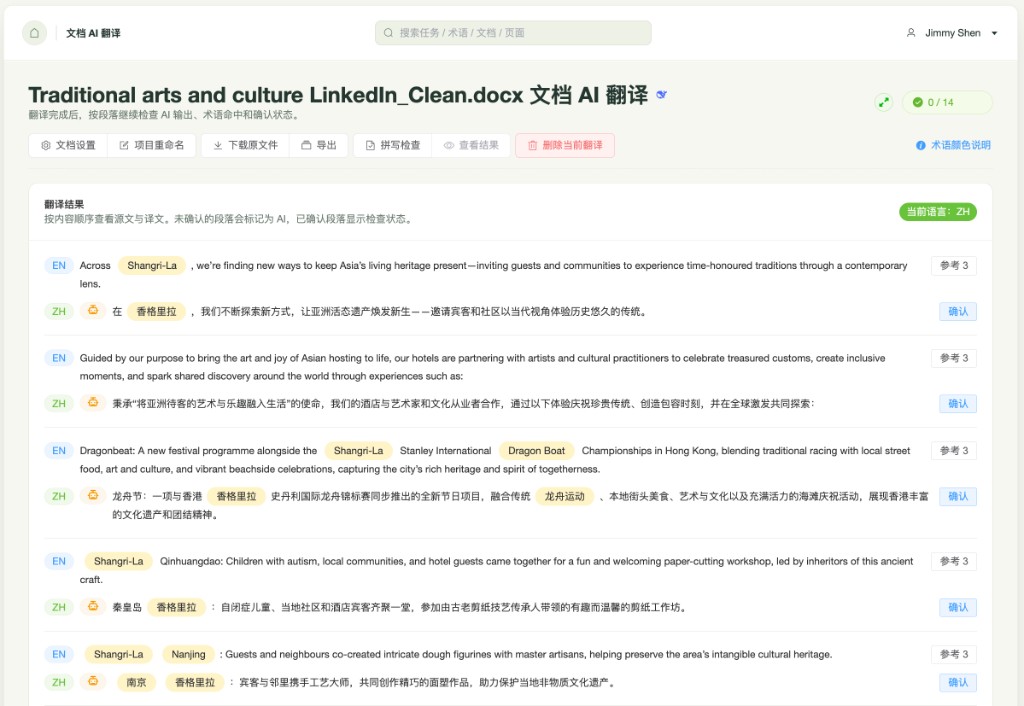Click the 龙舟运动 highlighted term tag
Viewport: 1024px width, 706px height.
coord(565,496)
